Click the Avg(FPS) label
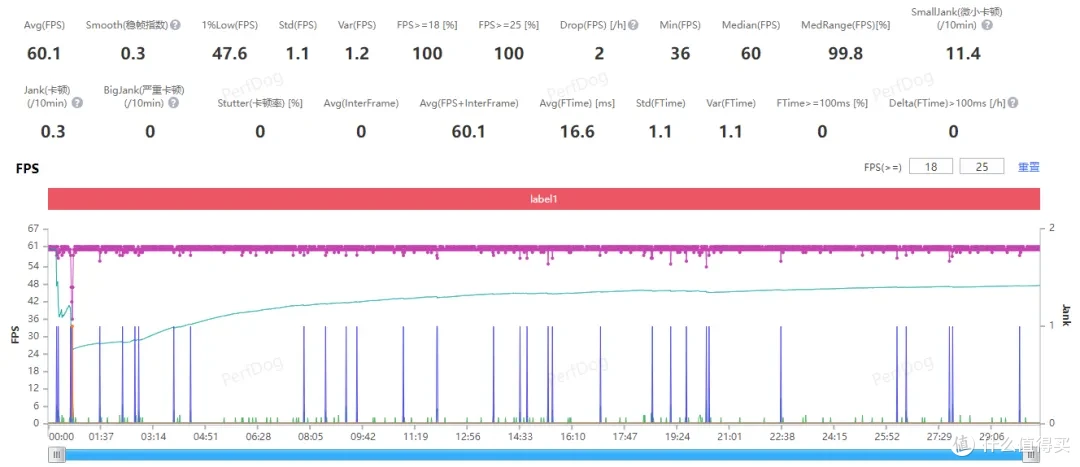Image resolution: width=1080 pixels, height=467 pixels. coord(45,25)
